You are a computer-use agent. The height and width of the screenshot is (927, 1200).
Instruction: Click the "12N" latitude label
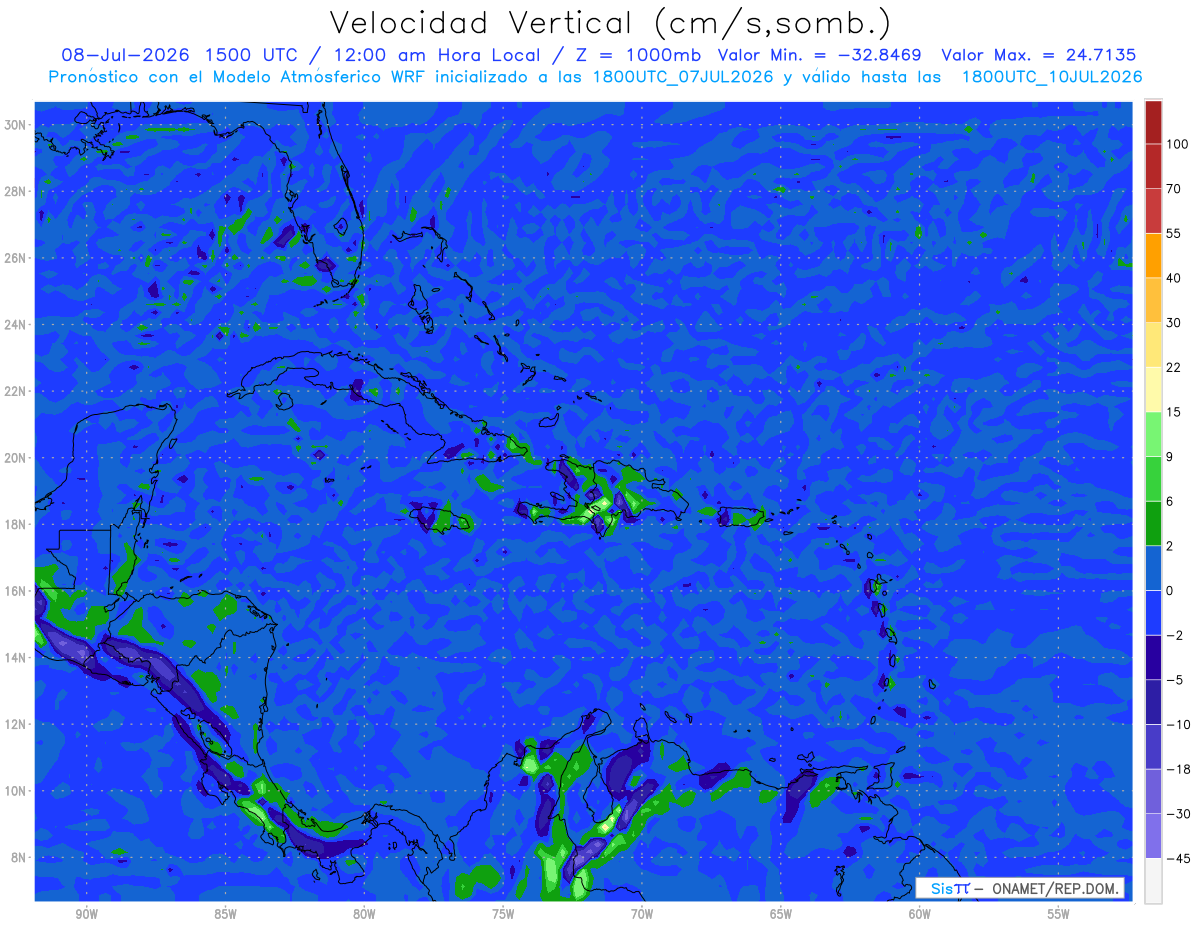(16, 724)
